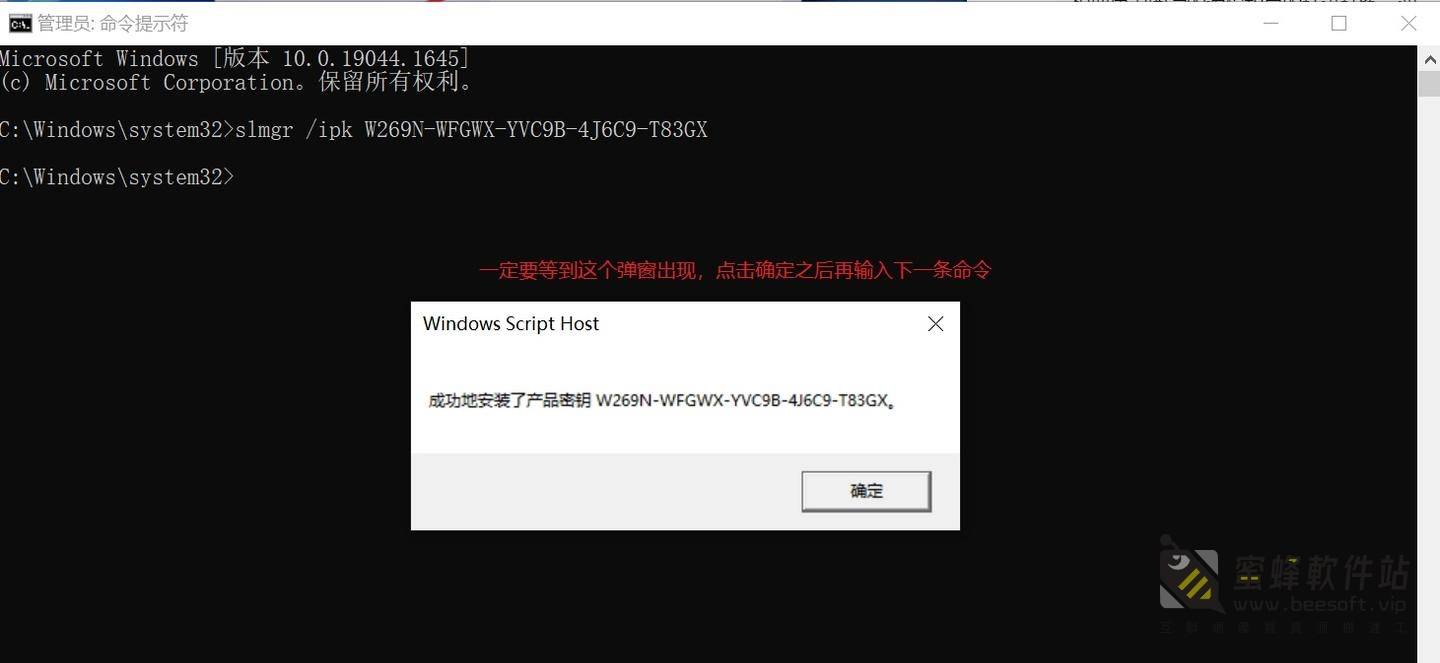Image resolution: width=1440 pixels, height=663 pixels.
Task: Close the Windows Script Host dialog
Action: 935,324
